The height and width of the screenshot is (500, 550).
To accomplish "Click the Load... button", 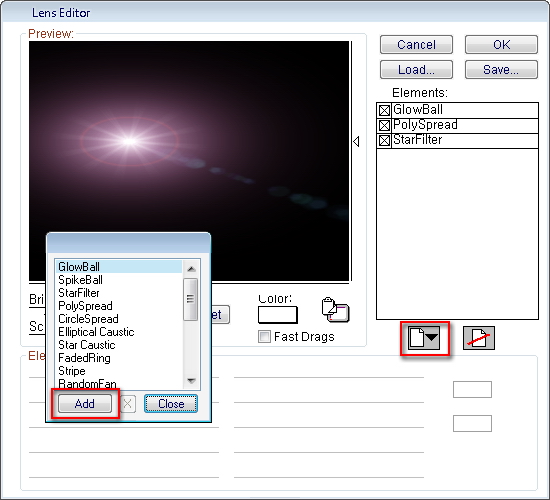I will pyautogui.click(x=416, y=69).
